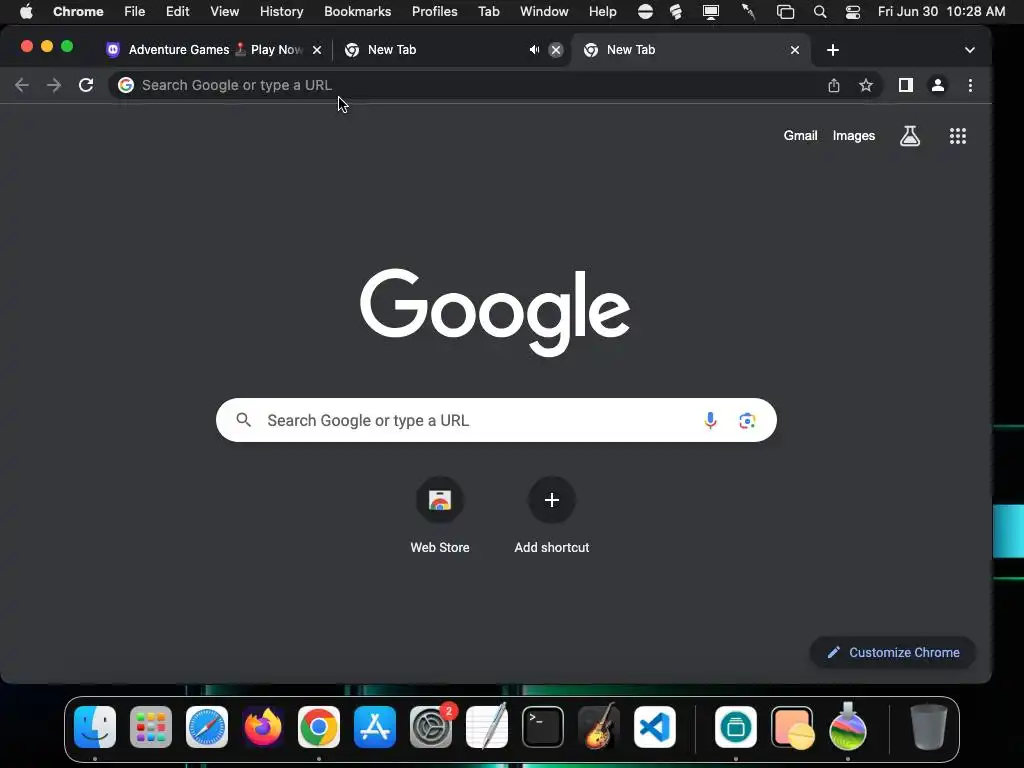Open the Trash in the Dock
The height and width of the screenshot is (768, 1024).
929,727
